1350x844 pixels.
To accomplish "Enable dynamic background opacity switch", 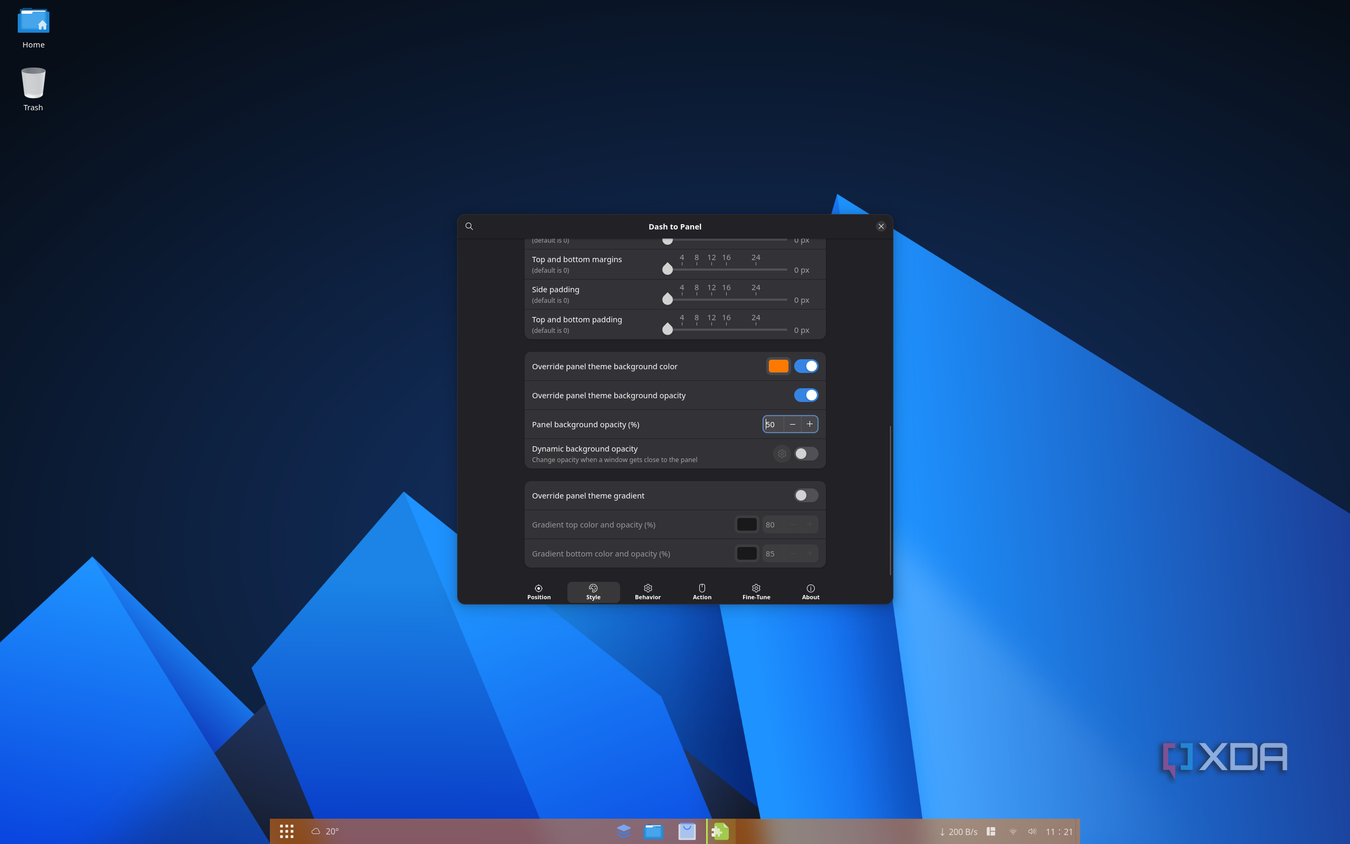I will [806, 453].
